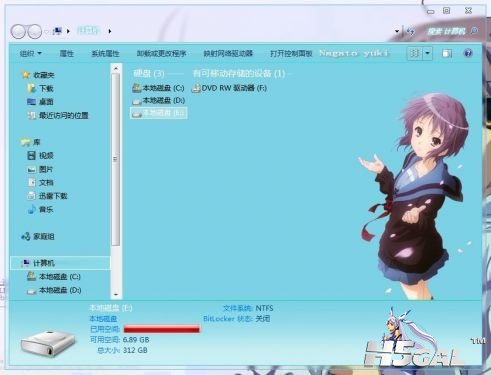Click 本地磁盘 (E:) title in details pane
This screenshot has height=375, width=491.
(111, 308)
